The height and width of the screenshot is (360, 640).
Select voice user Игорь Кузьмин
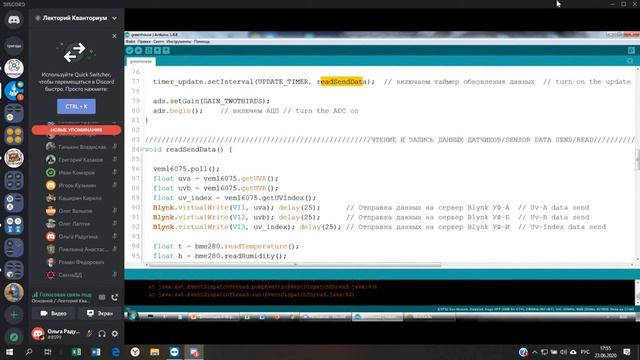point(76,185)
